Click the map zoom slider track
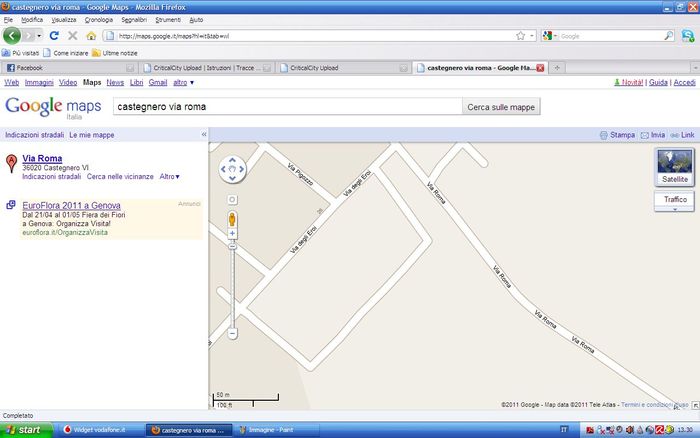This screenshot has width=700, height=438. click(232, 288)
